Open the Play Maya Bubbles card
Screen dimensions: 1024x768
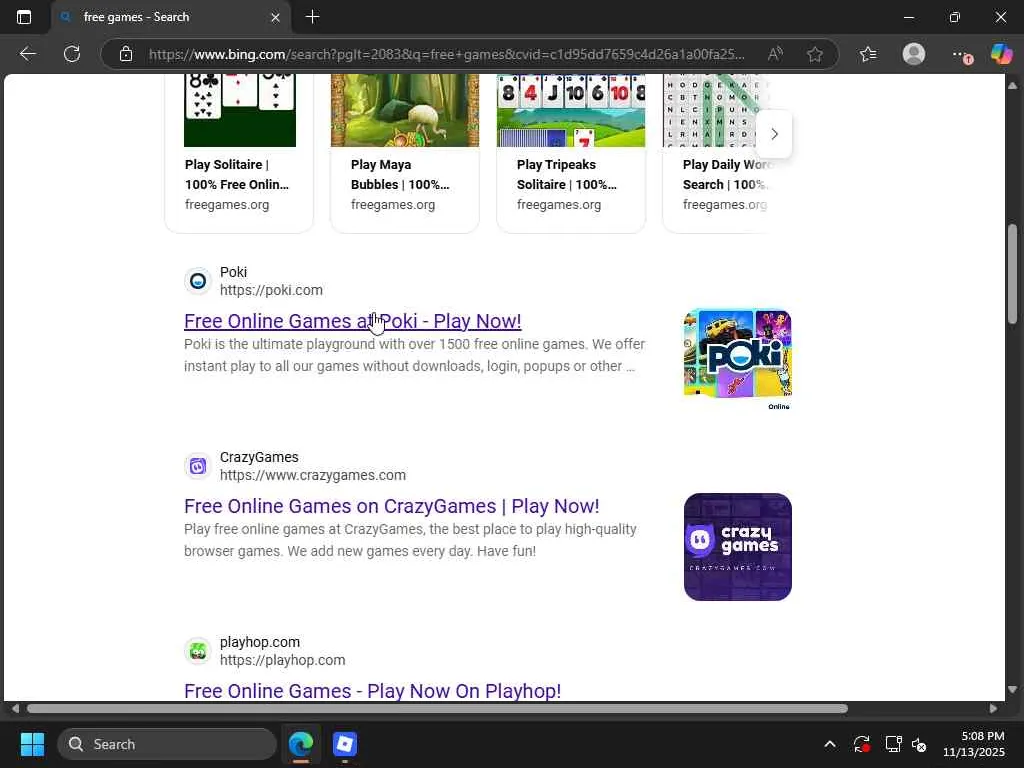coord(405,152)
